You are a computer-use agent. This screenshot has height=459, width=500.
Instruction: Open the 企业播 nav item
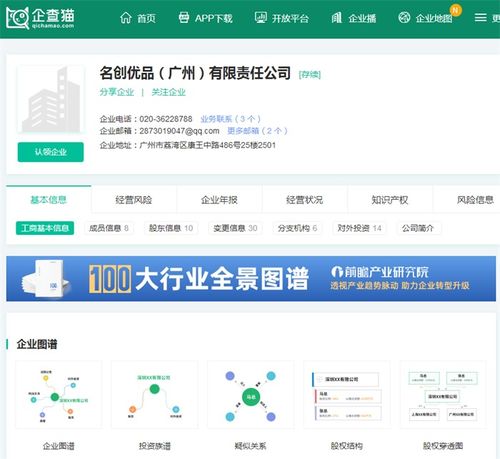354,18
